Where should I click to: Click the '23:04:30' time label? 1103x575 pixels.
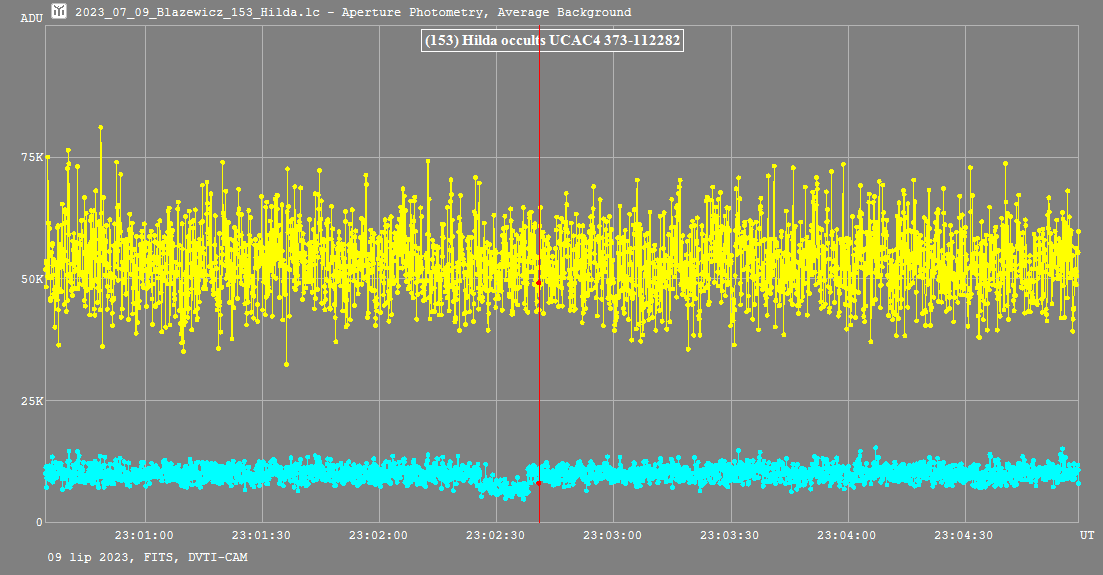point(964,535)
